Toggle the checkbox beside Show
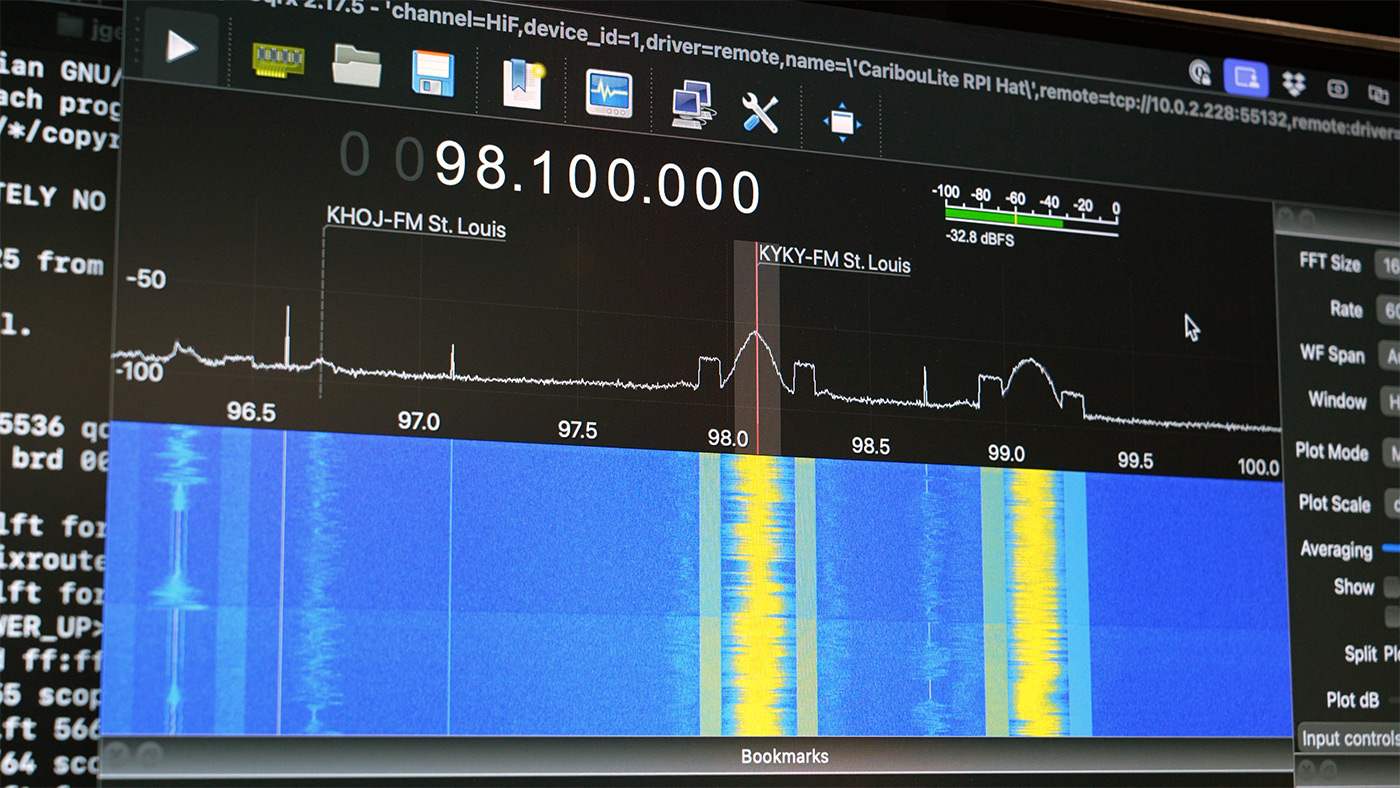This screenshot has width=1400, height=788. [x=1391, y=587]
